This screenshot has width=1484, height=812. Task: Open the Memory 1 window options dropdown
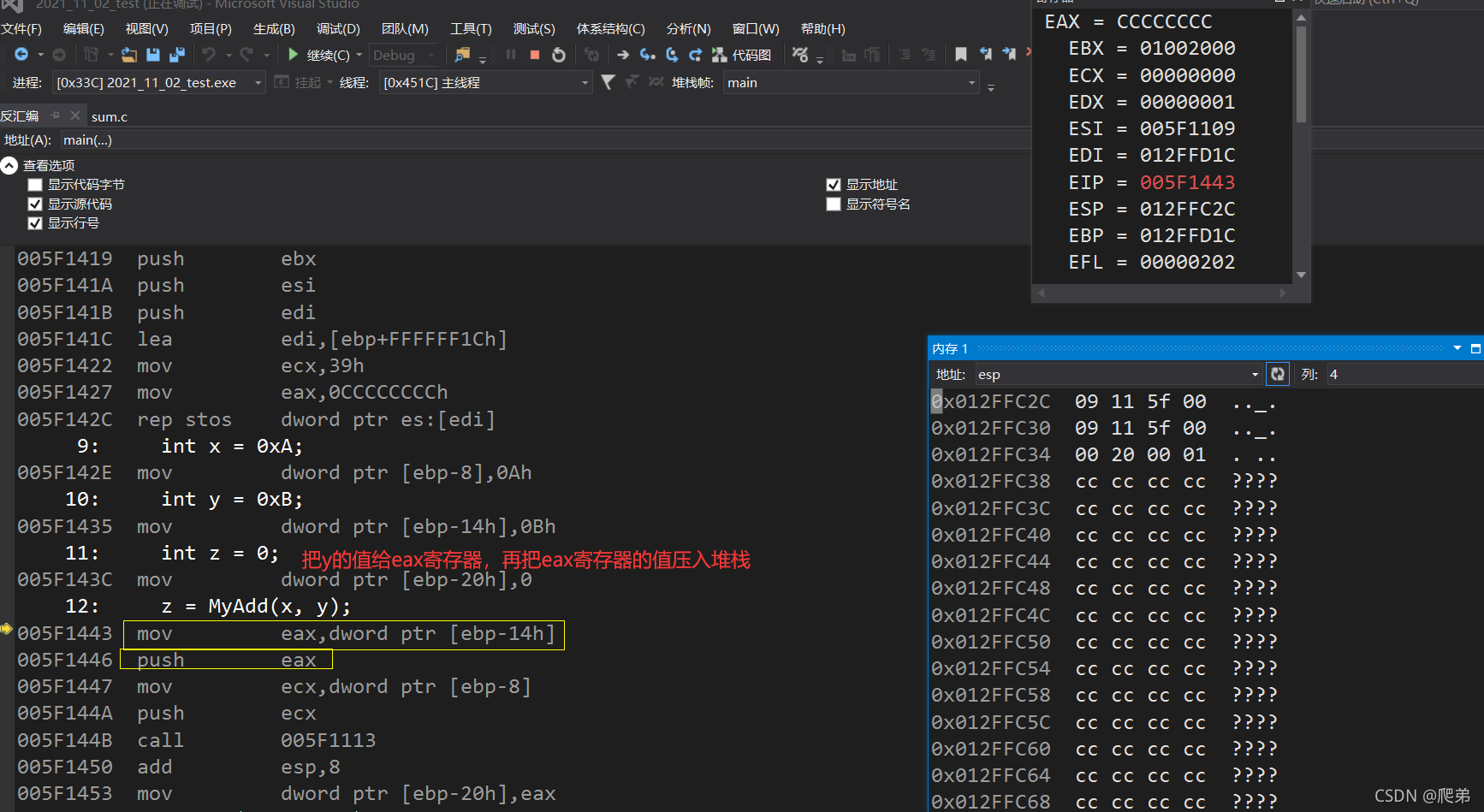1457,348
